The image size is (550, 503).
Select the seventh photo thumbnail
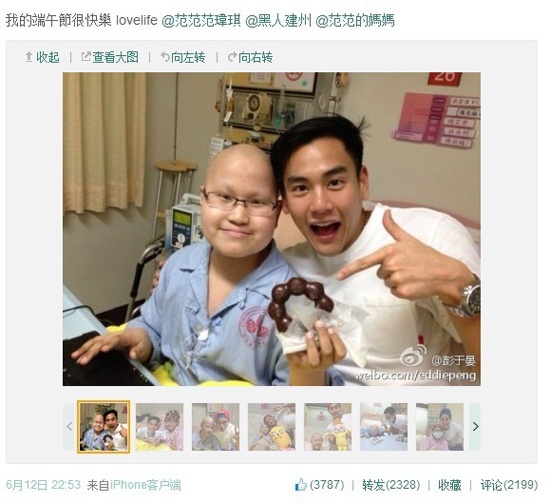440,427
